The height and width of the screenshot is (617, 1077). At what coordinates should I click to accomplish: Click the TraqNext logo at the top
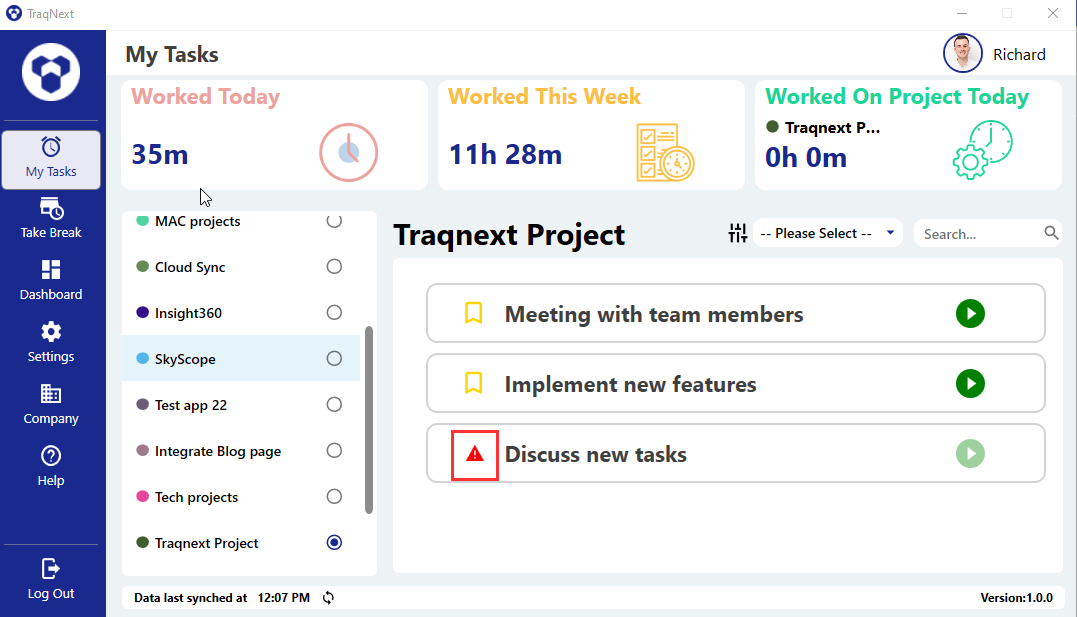(x=50, y=71)
